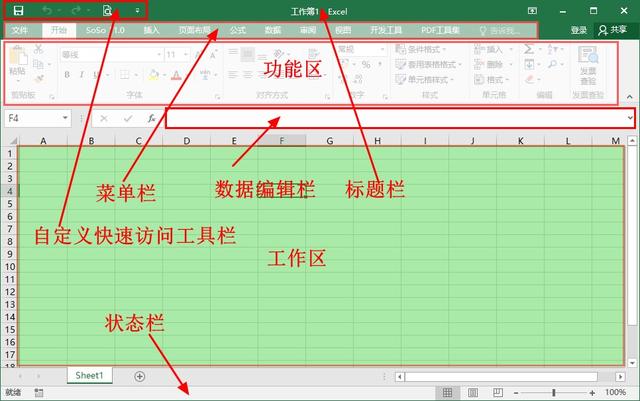640x401 pixels.
Task: Click the Clear eraser icon
Action: [529, 79]
